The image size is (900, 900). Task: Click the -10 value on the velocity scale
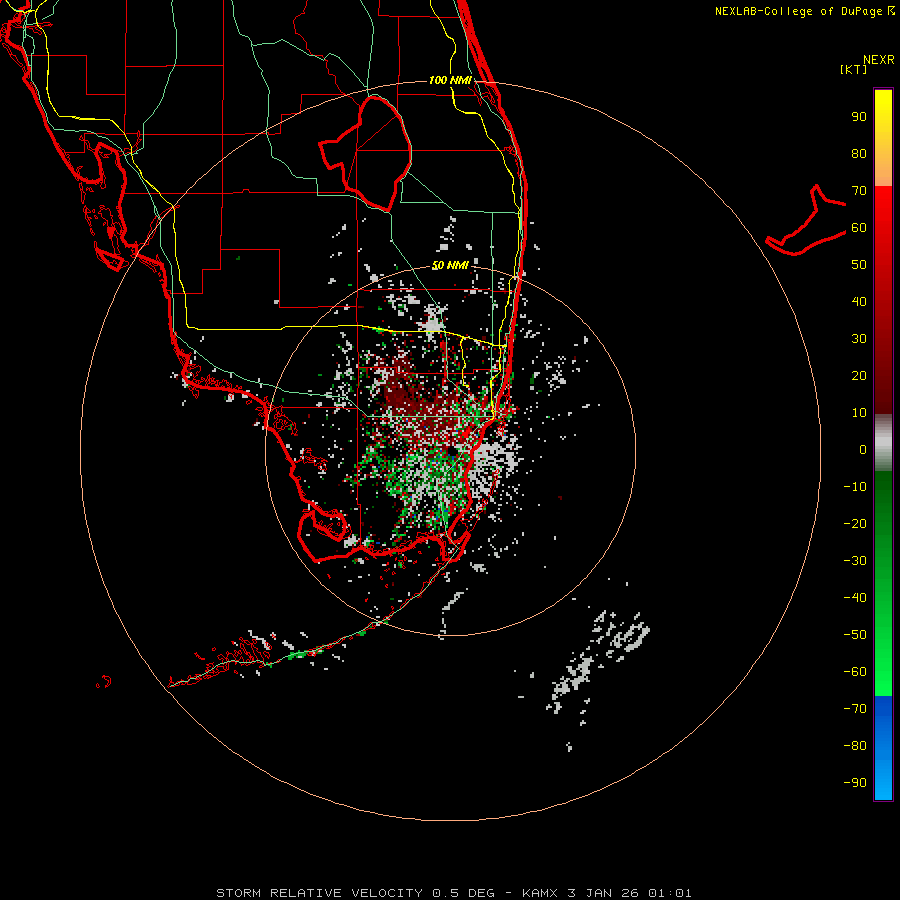(855, 487)
